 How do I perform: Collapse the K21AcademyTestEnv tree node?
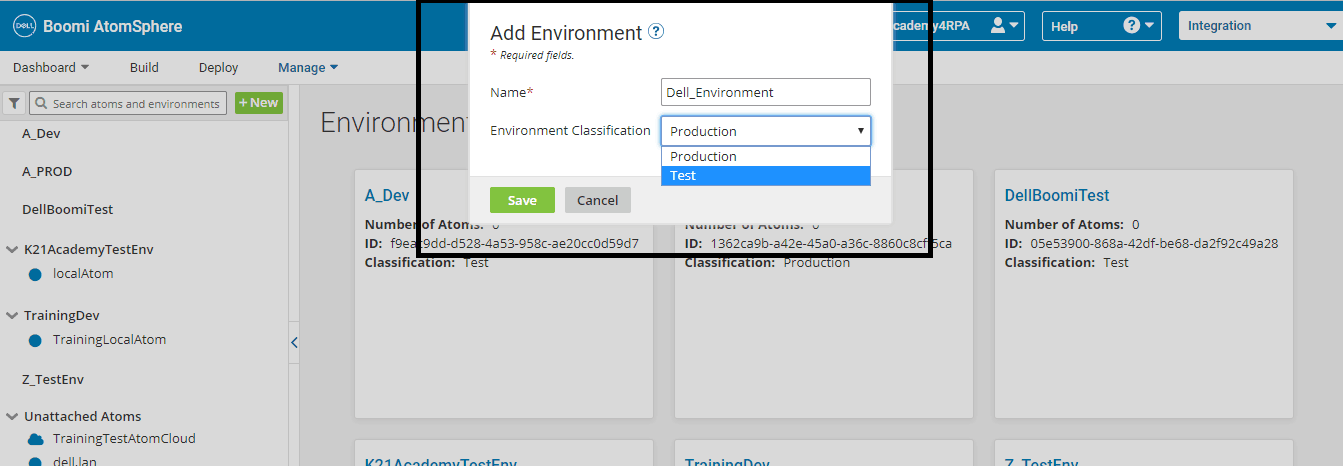(x=12, y=249)
